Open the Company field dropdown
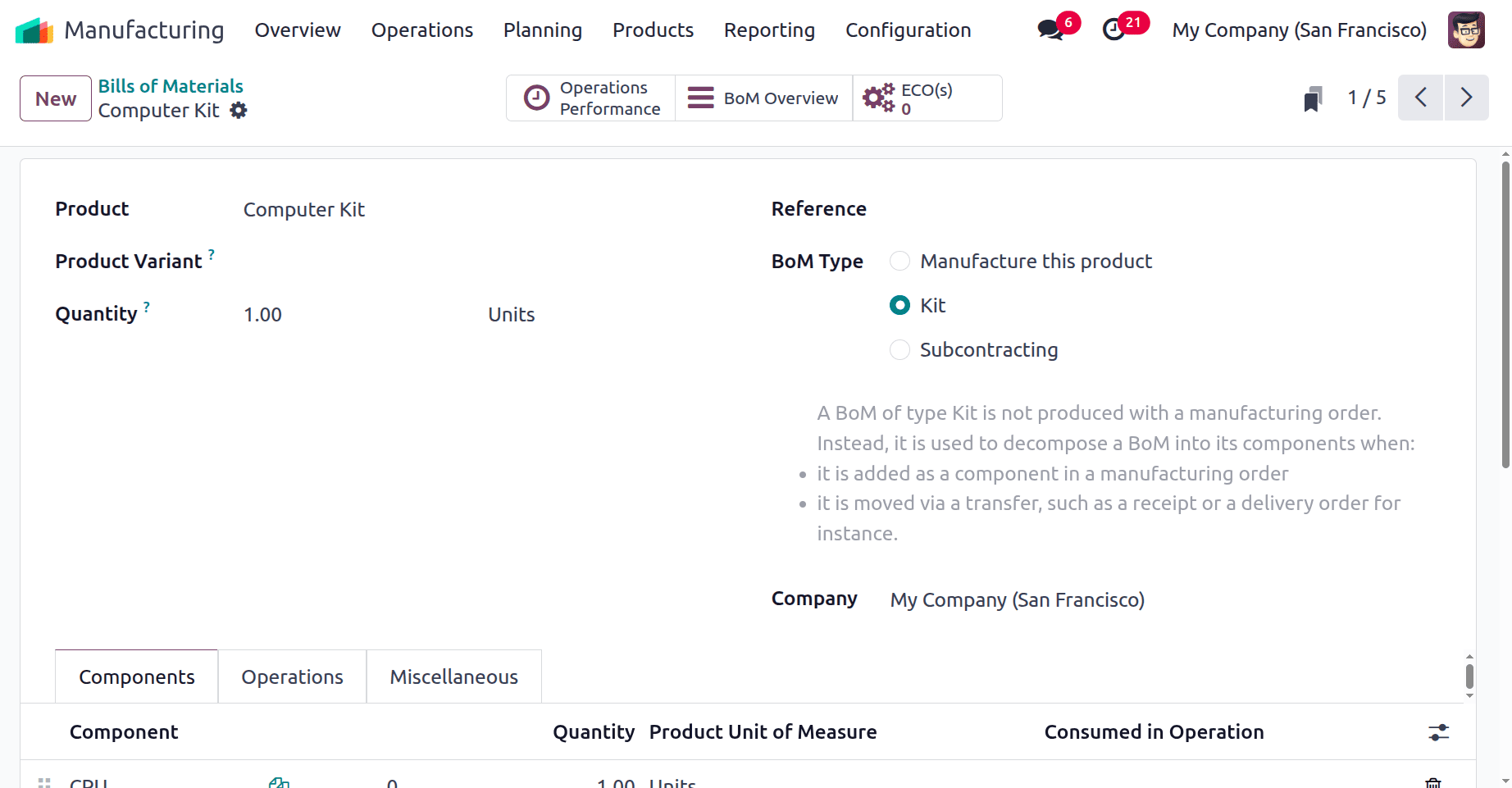 [x=1165, y=600]
